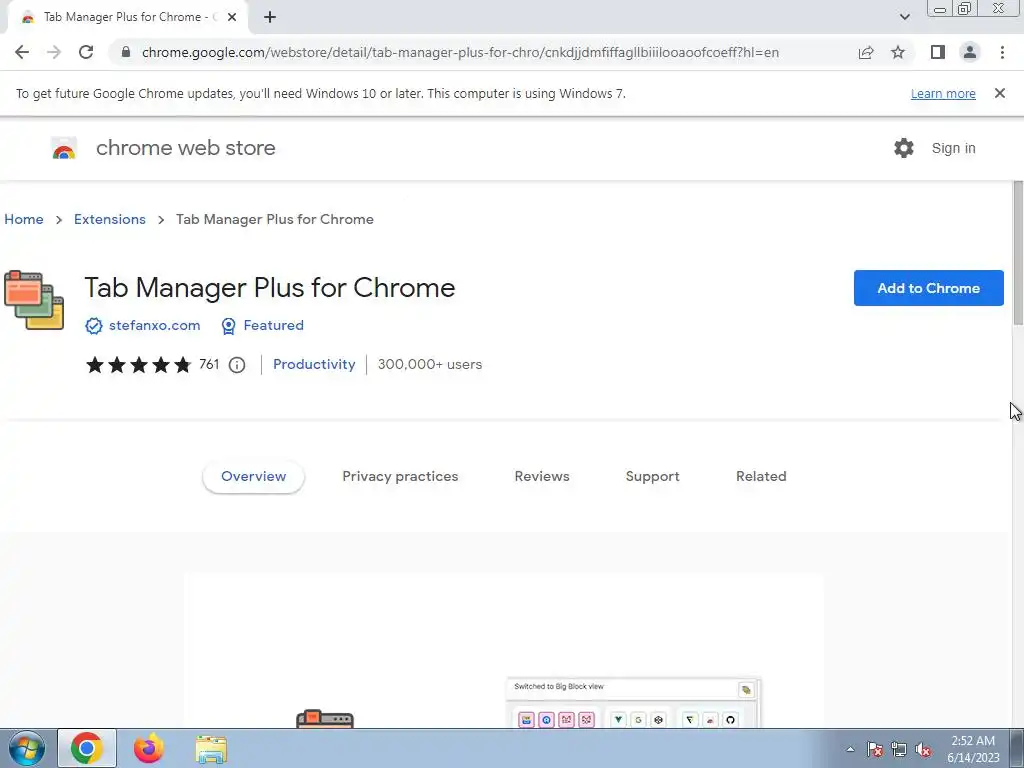The image size is (1024, 768).
Task: Show rating info via the info icon
Action: (237, 365)
